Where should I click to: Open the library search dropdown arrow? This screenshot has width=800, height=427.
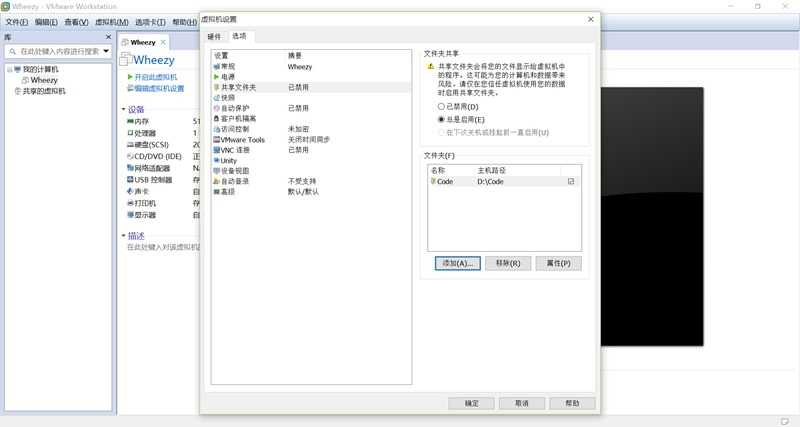point(106,51)
